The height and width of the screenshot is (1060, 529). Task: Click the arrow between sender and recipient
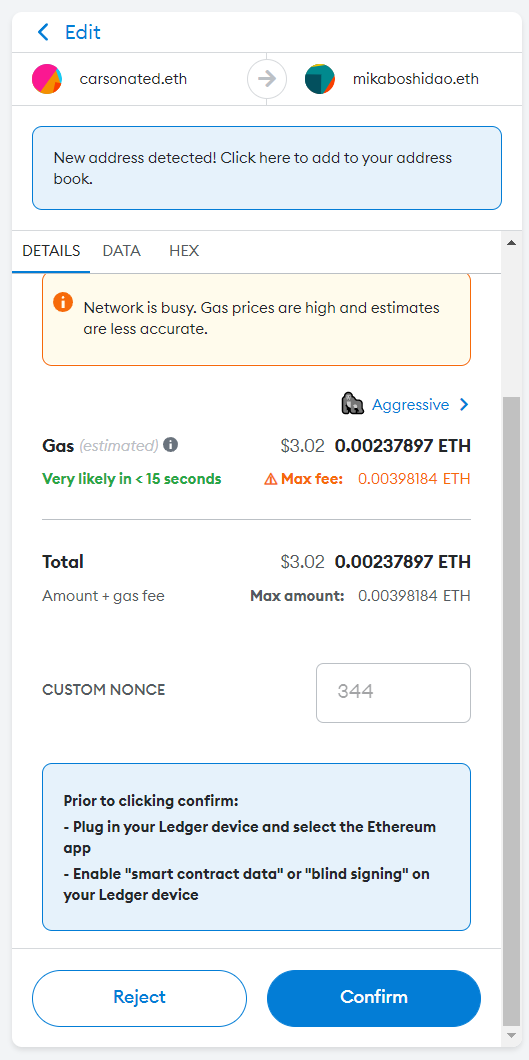click(x=267, y=79)
